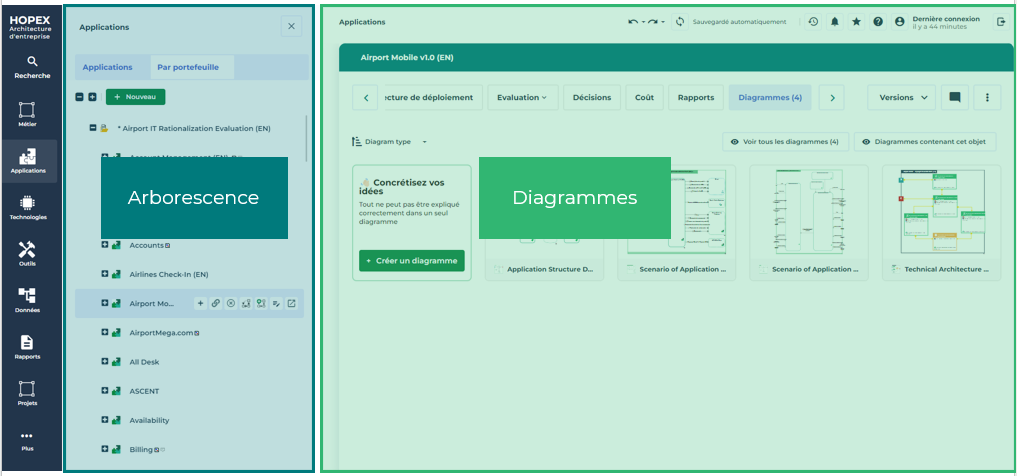Image resolution: width=1017 pixels, height=476 pixels.
Task: Expand the Airlines Check-In (EN) tree node
Action: click(x=104, y=274)
